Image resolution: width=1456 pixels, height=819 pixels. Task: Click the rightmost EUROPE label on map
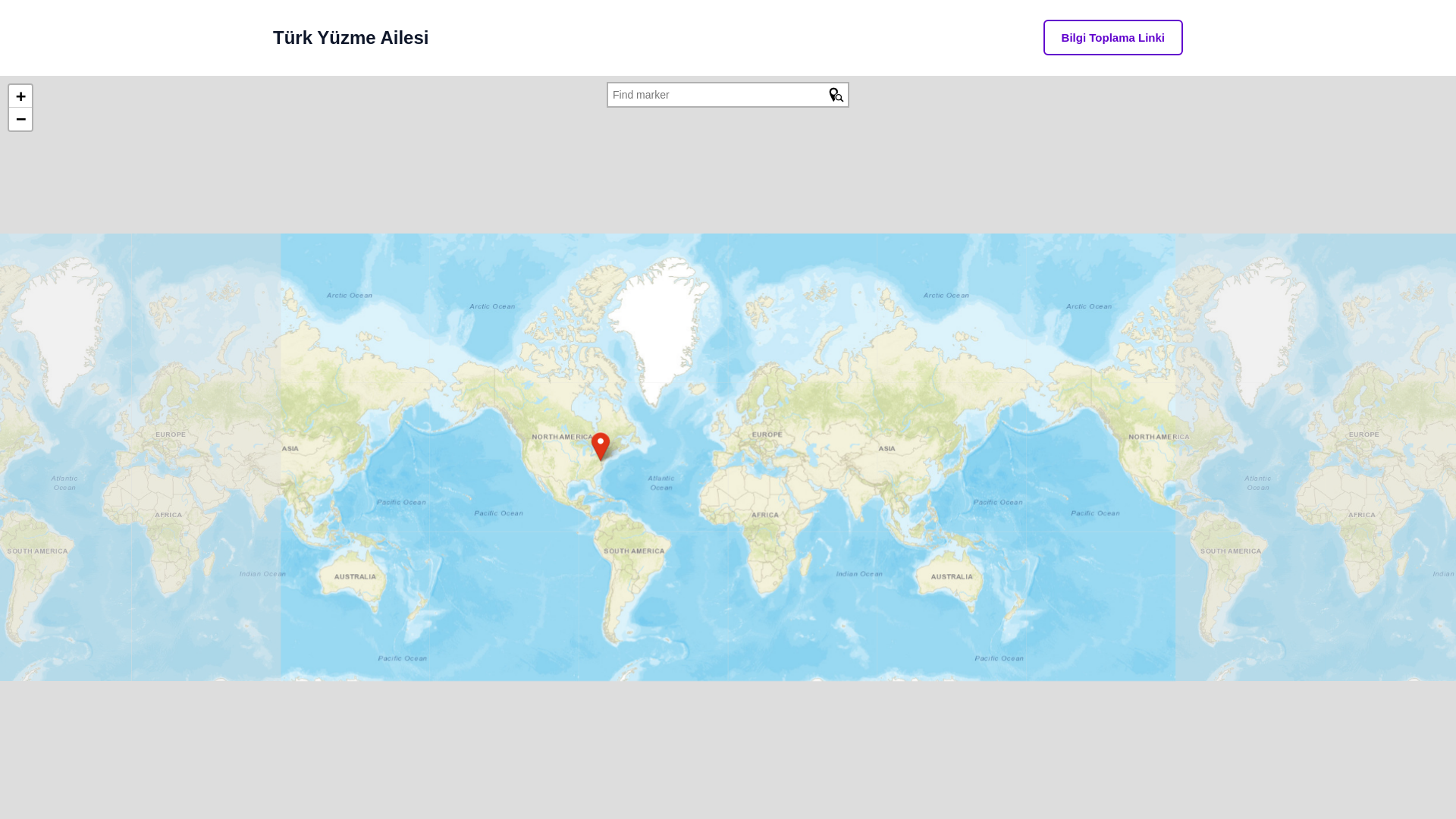click(1363, 435)
